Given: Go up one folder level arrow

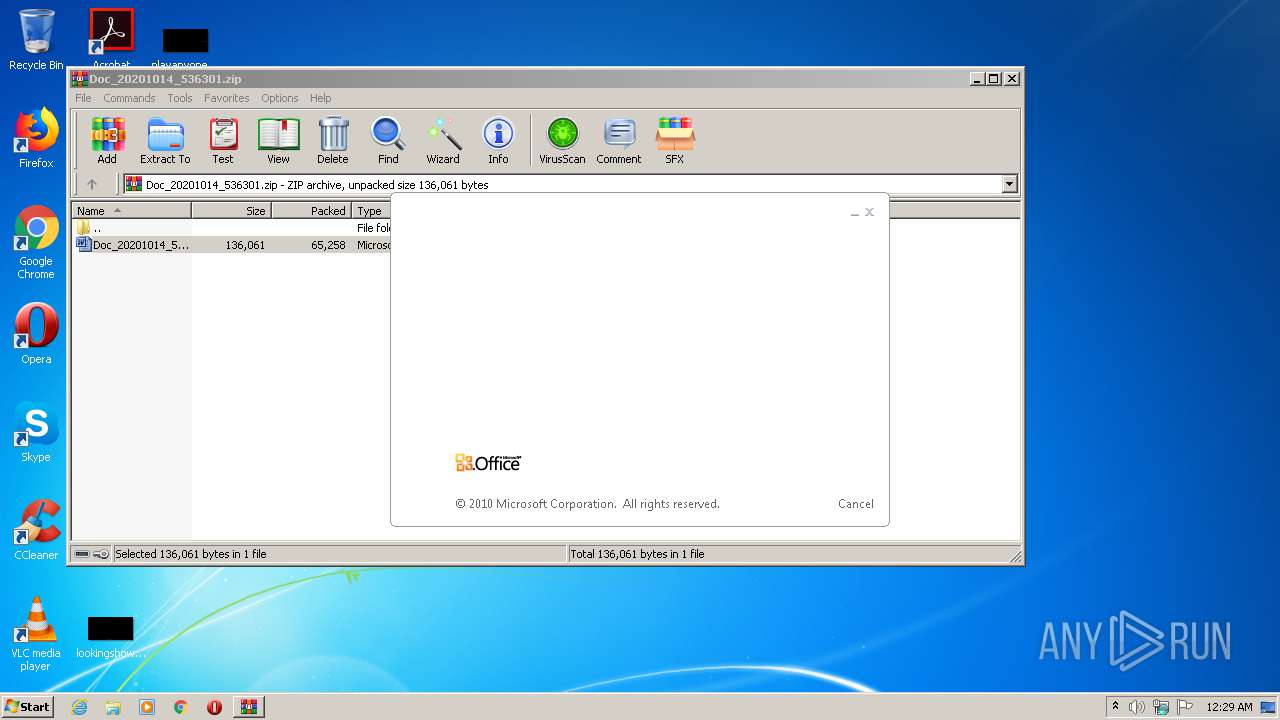Looking at the screenshot, I should point(92,184).
